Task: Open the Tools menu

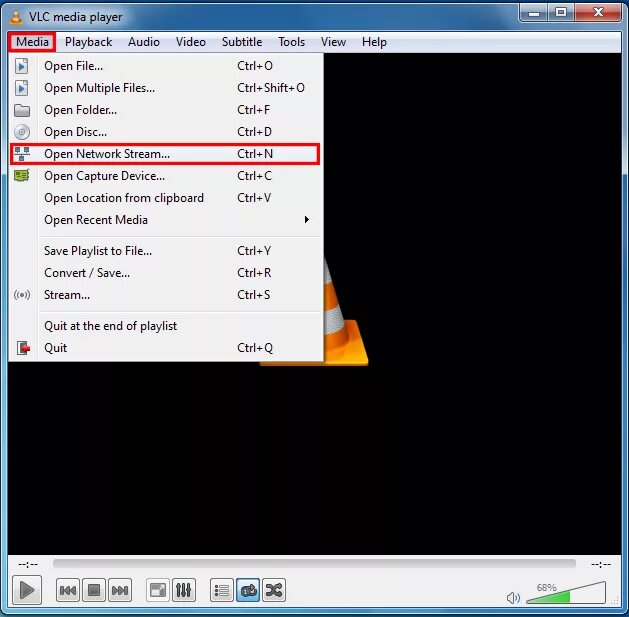Action: (292, 42)
